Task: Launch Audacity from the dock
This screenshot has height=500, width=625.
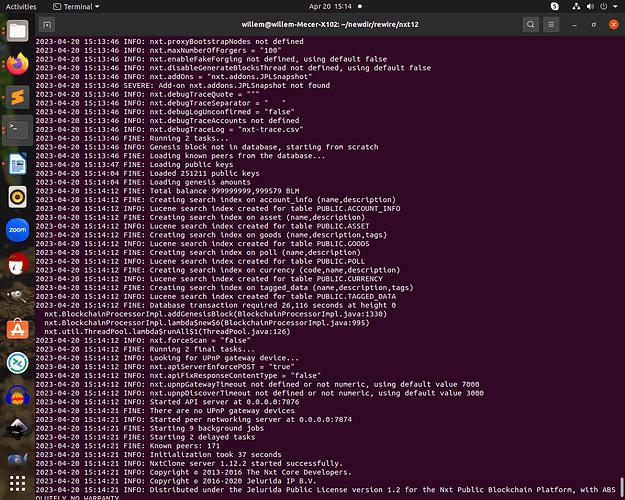Action: [18, 396]
